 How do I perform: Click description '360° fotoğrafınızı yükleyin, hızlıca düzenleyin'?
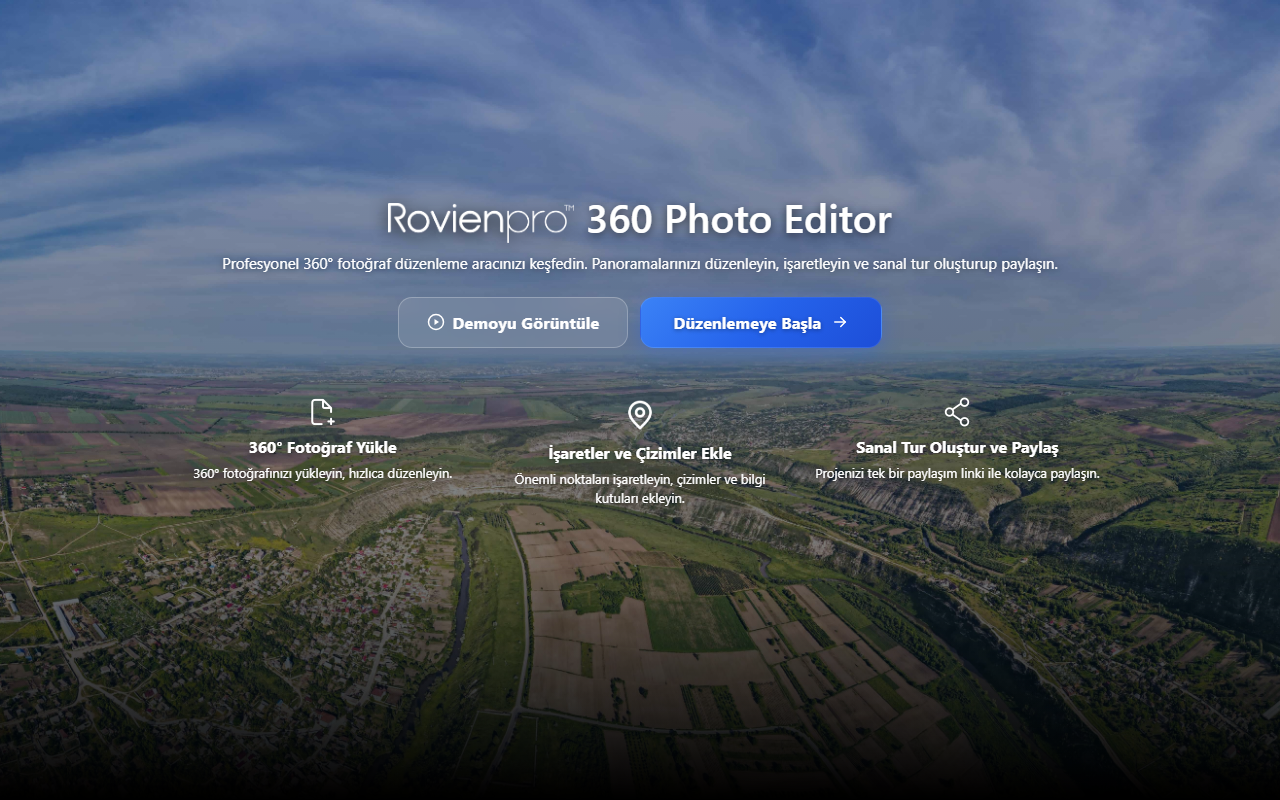pos(323,473)
